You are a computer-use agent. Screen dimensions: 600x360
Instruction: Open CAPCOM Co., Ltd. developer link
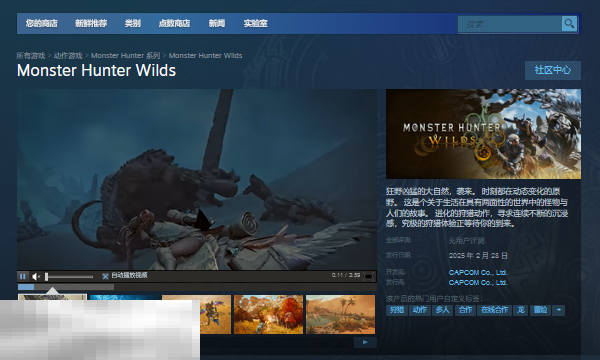[478, 272]
